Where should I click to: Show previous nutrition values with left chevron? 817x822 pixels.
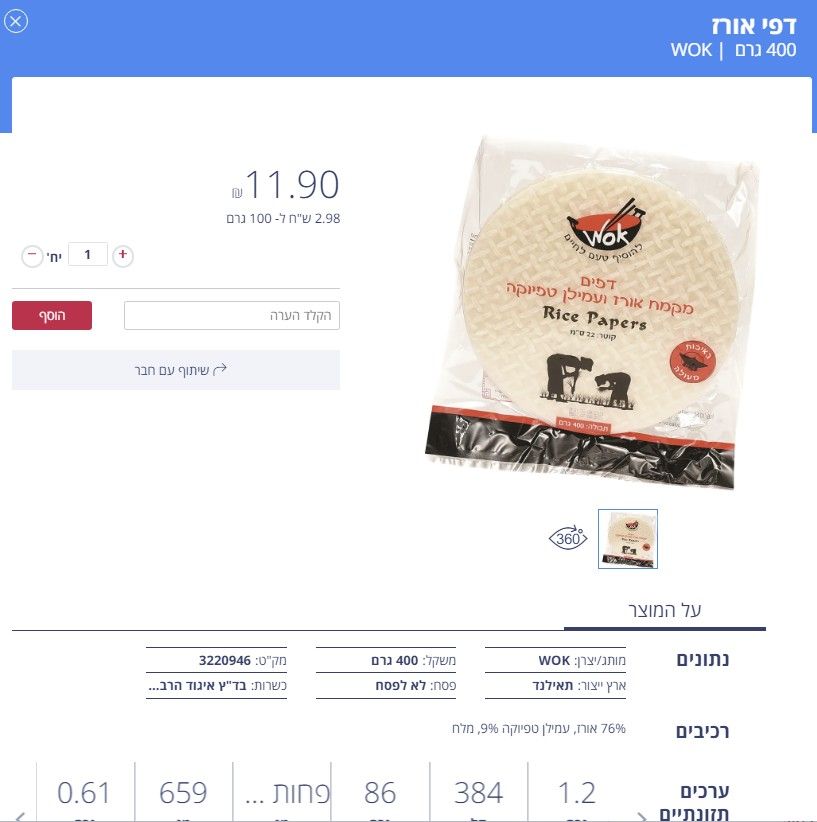[20, 816]
